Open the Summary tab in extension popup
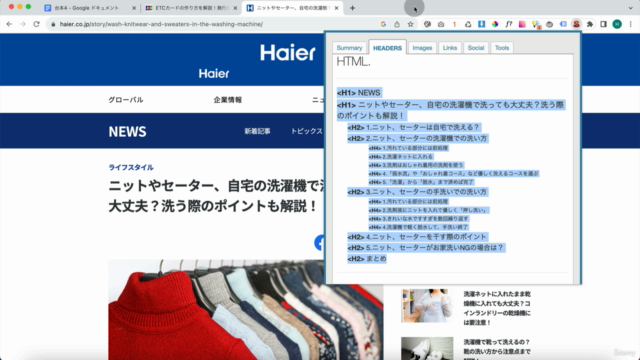 tap(349, 48)
